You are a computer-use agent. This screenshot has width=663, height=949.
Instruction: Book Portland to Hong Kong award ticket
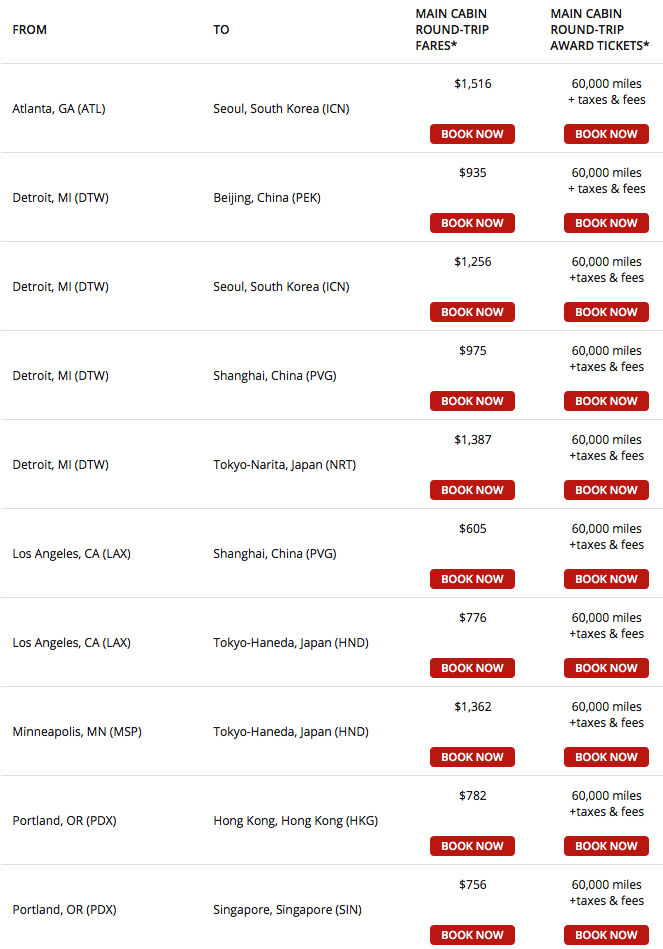(606, 846)
